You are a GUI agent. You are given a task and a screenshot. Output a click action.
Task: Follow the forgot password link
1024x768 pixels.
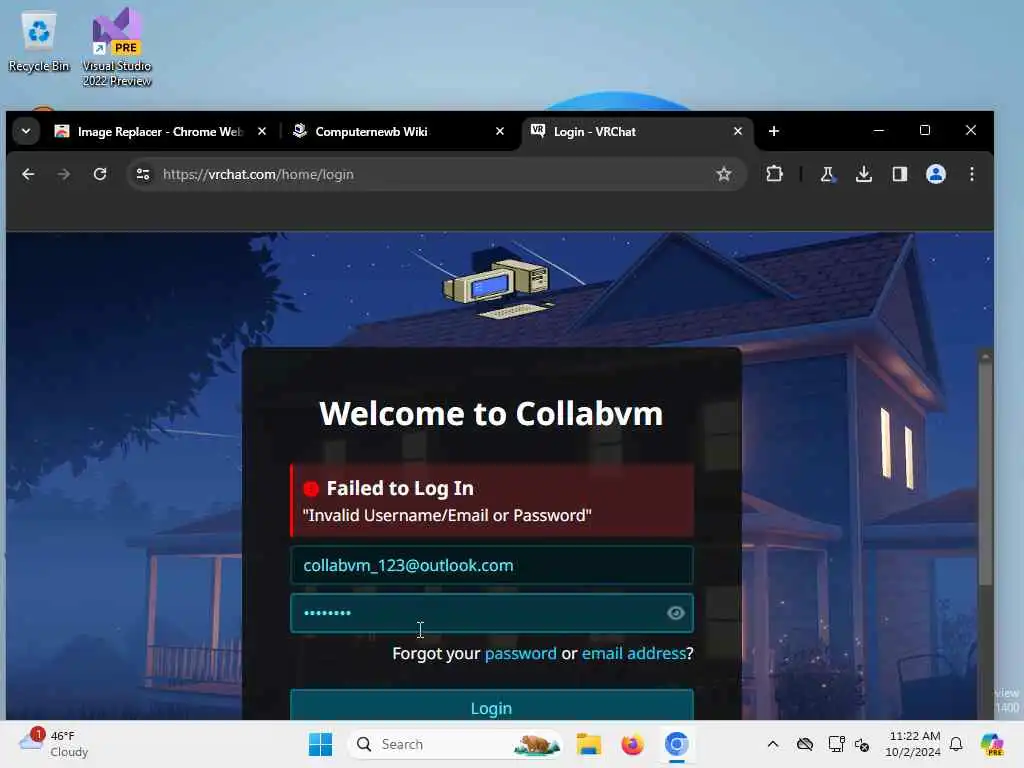(x=520, y=653)
